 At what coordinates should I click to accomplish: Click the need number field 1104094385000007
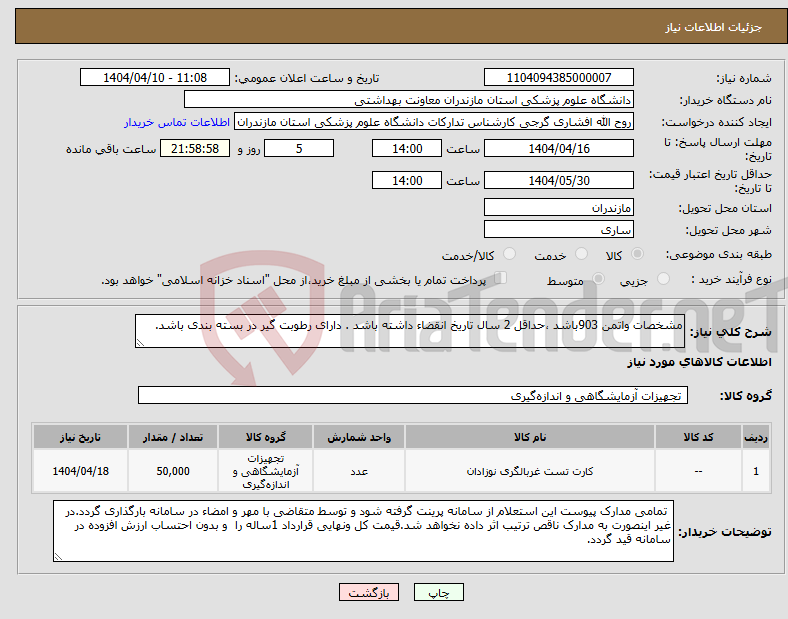point(559,77)
